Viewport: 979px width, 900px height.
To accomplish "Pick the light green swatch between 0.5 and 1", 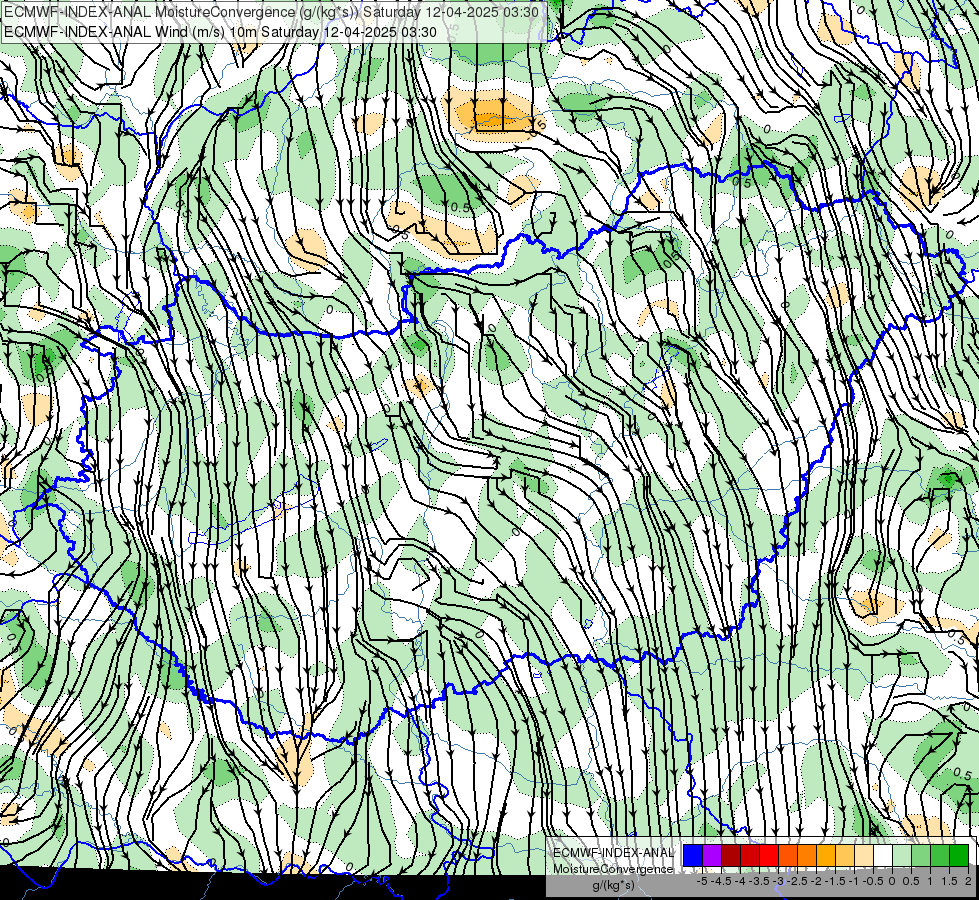I will (x=921, y=855).
